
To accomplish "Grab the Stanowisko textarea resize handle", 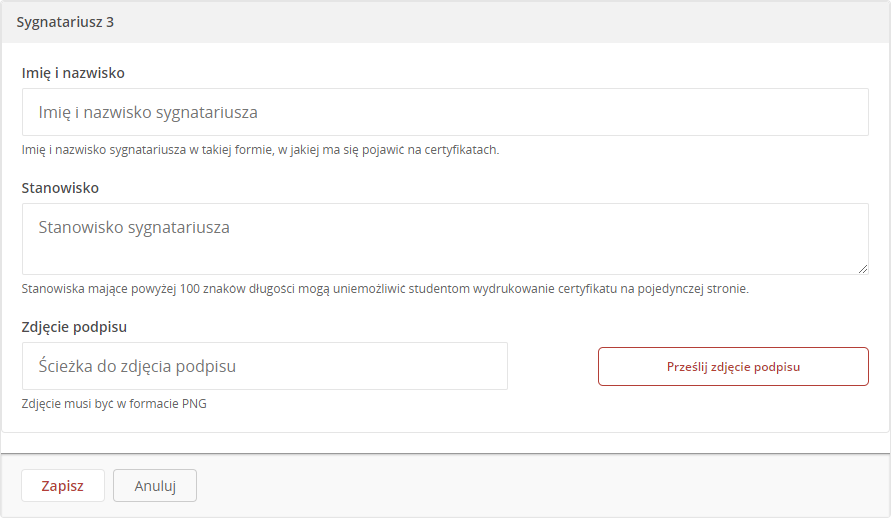I will pos(863,269).
